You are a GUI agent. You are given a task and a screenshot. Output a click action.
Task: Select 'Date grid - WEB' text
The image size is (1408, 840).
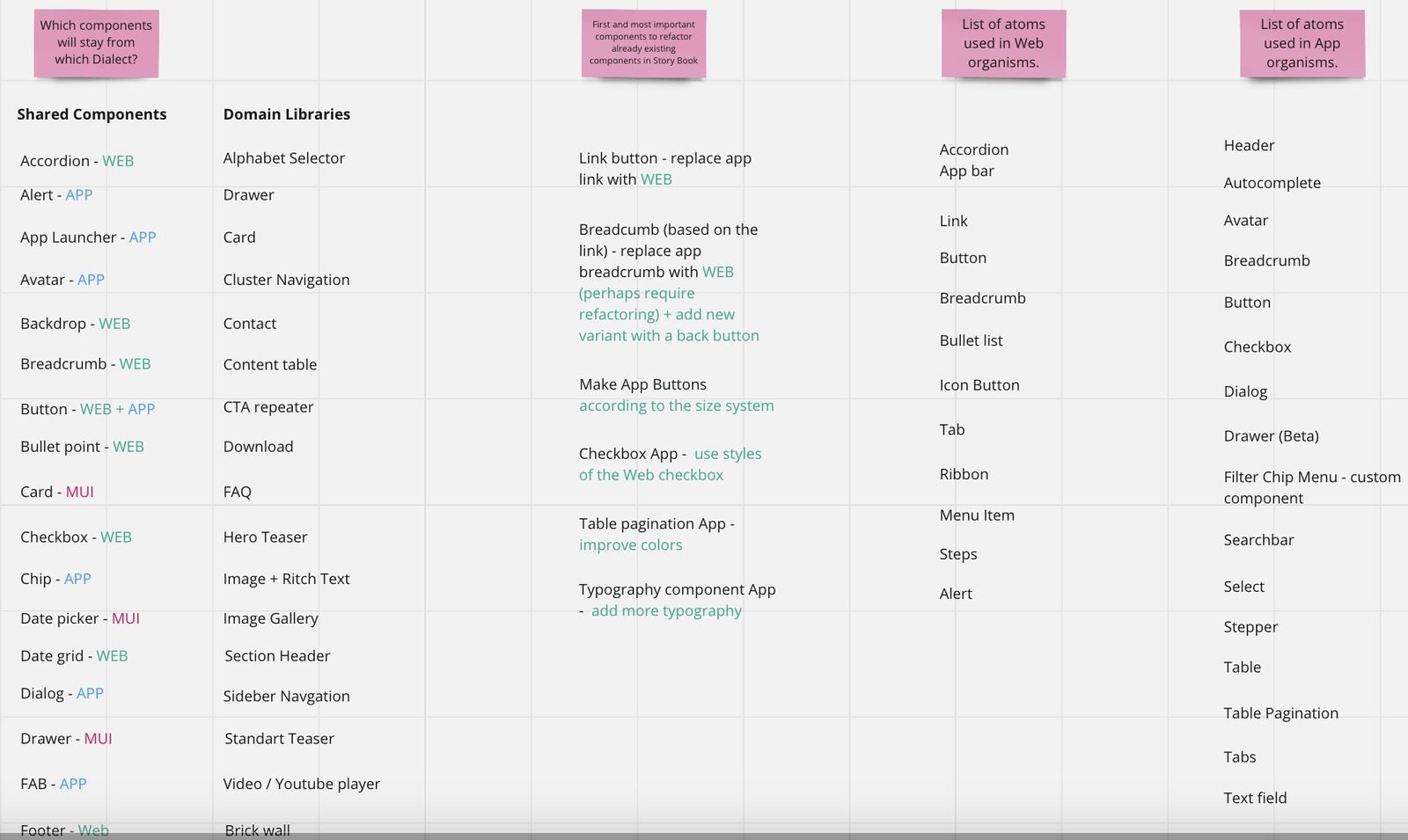tap(74, 656)
